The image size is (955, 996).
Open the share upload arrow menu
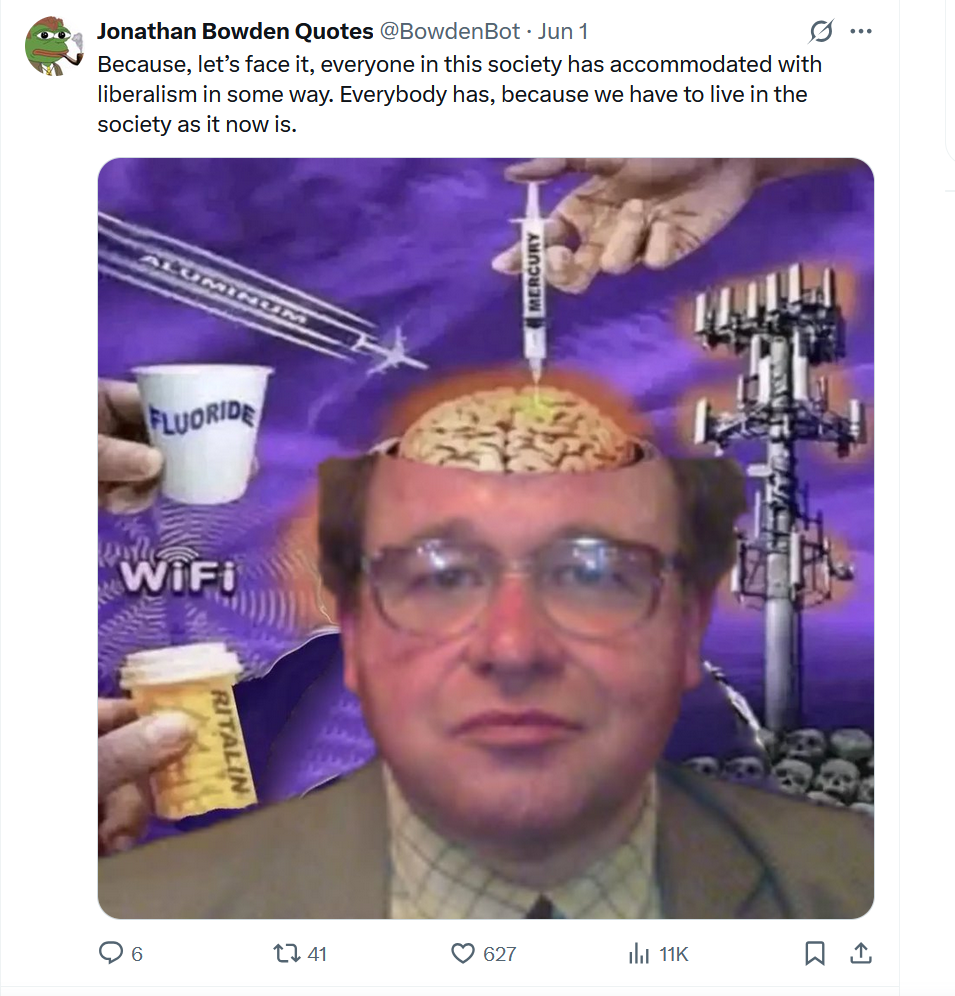click(x=860, y=953)
